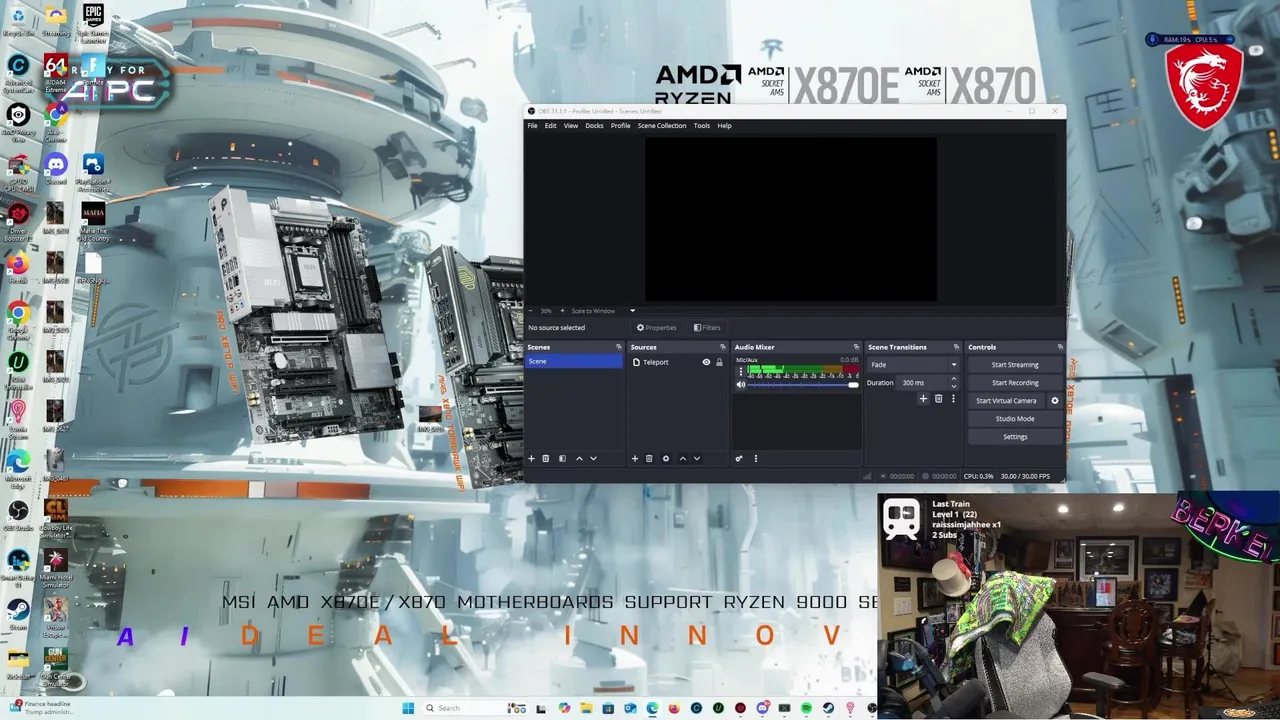Open virtual camera settings gear
Image resolution: width=1280 pixels, height=720 pixels.
point(1054,401)
